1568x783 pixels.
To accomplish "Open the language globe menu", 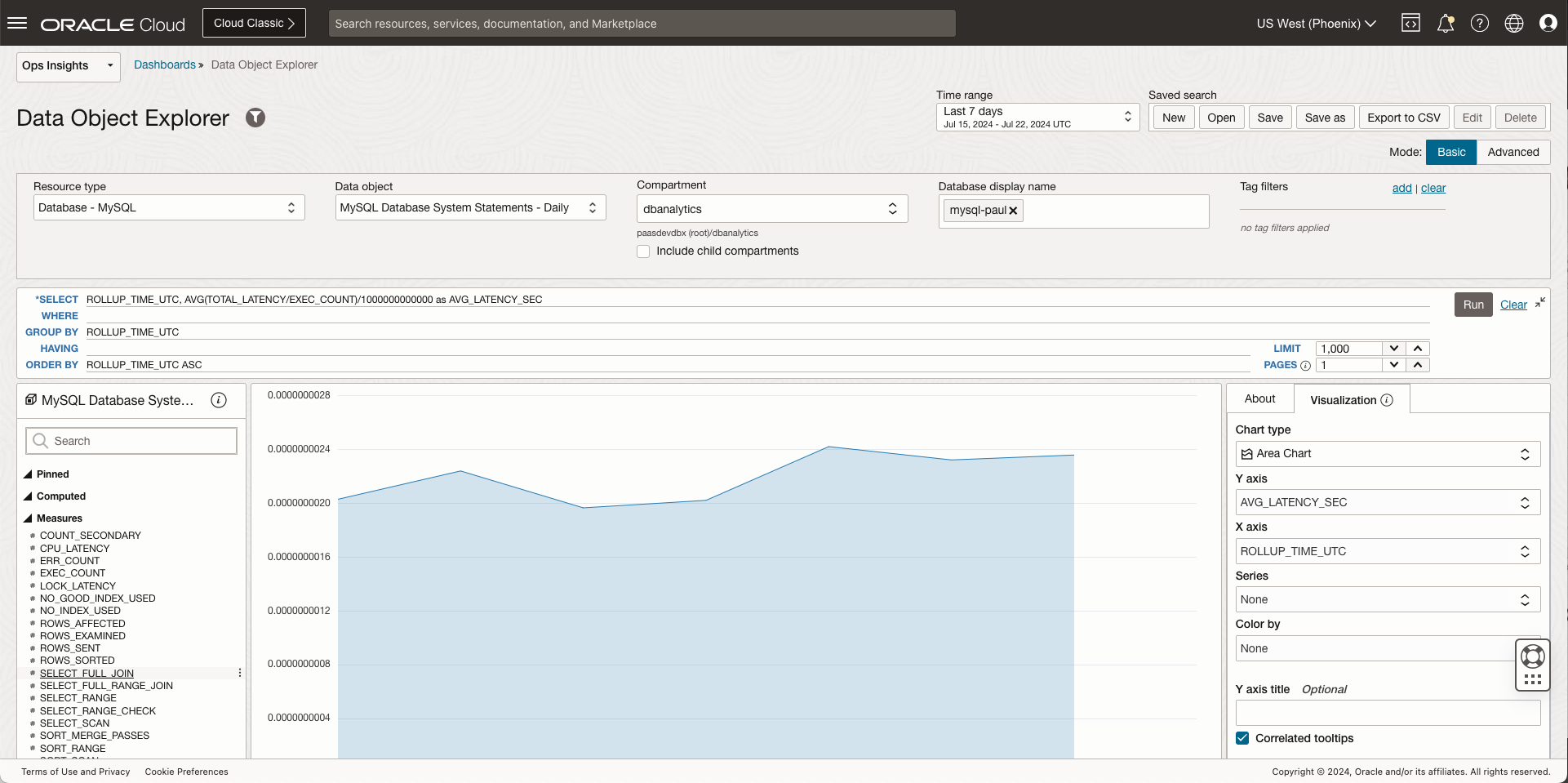I will coord(1513,24).
